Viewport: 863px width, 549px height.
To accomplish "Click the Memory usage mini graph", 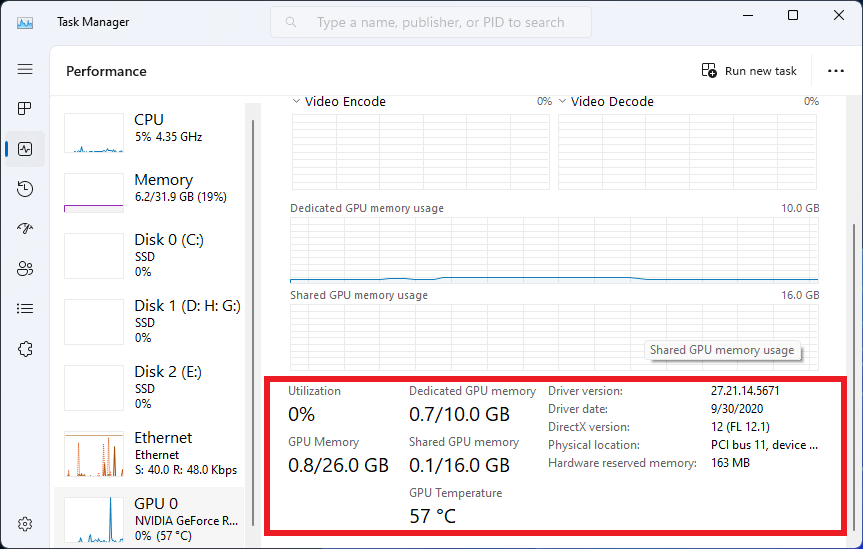I will tap(94, 193).
